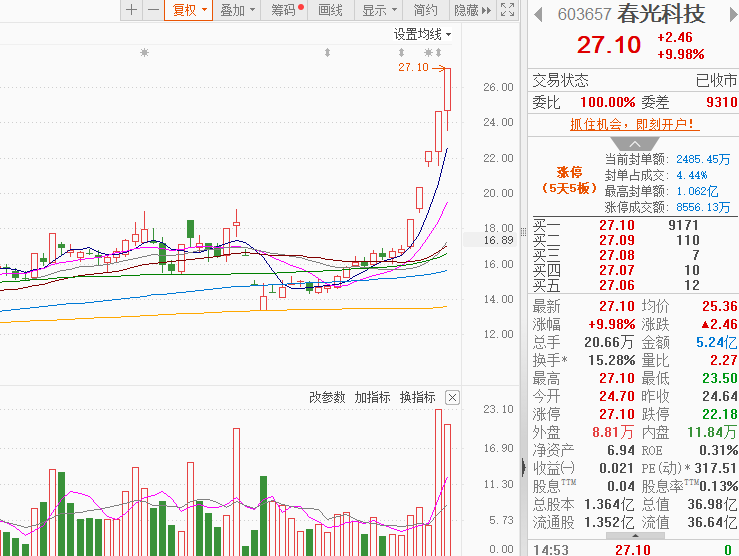Open 筹码 chip distribution
Screen dimensions: 739x556
[285, 10]
